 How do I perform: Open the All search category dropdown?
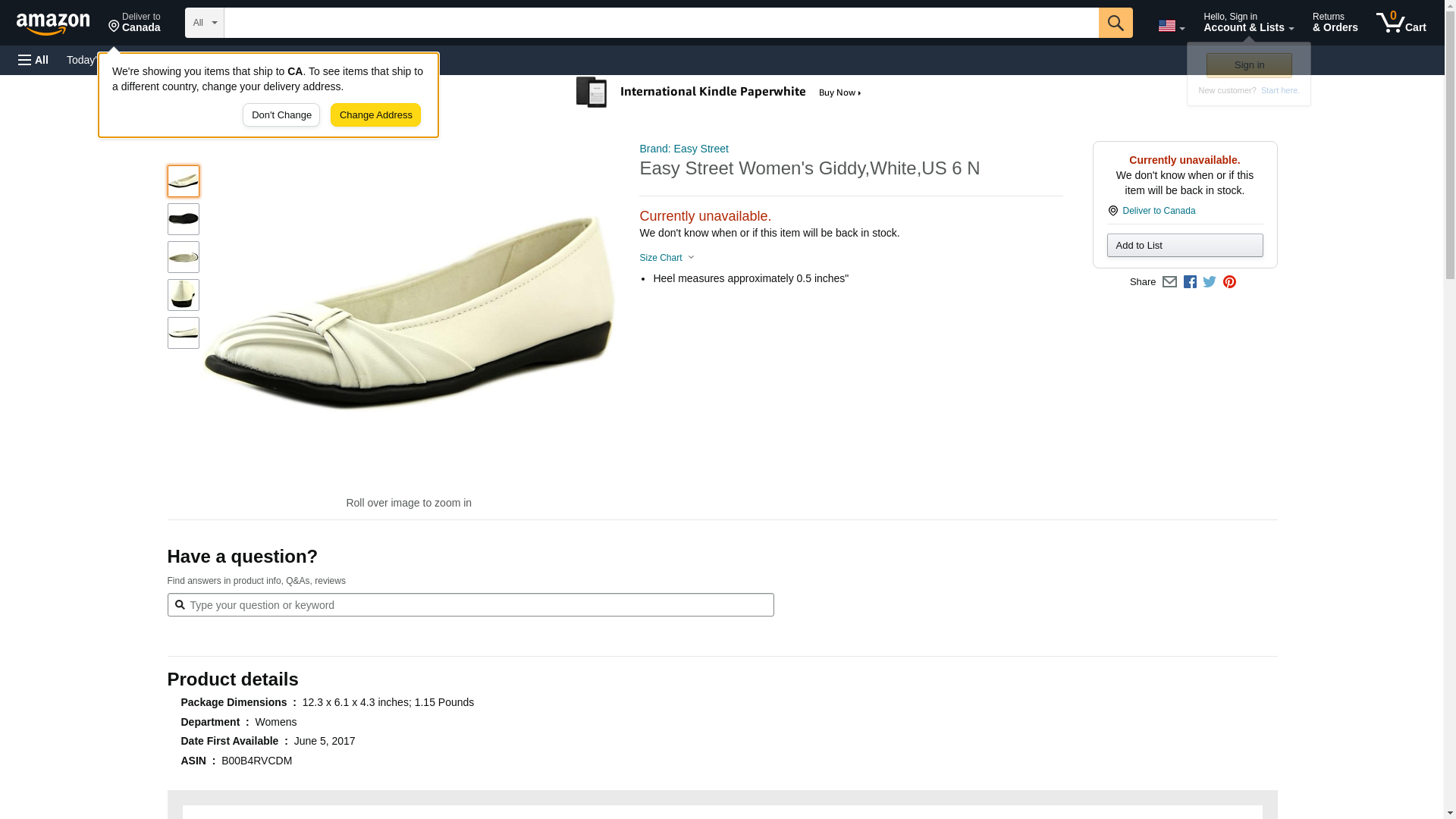click(x=205, y=23)
